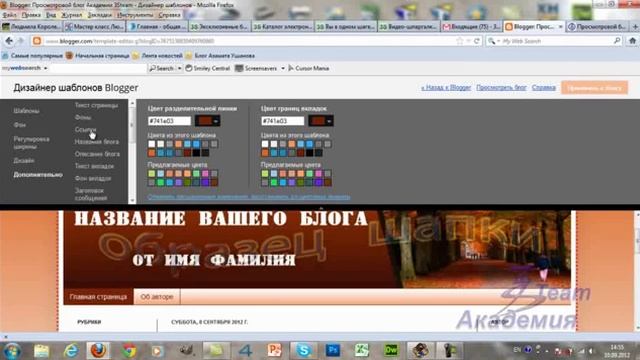This screenshot has width=640, height=360.
Task: Click Об авторе tab in blog preview
Action: (157, 297)
